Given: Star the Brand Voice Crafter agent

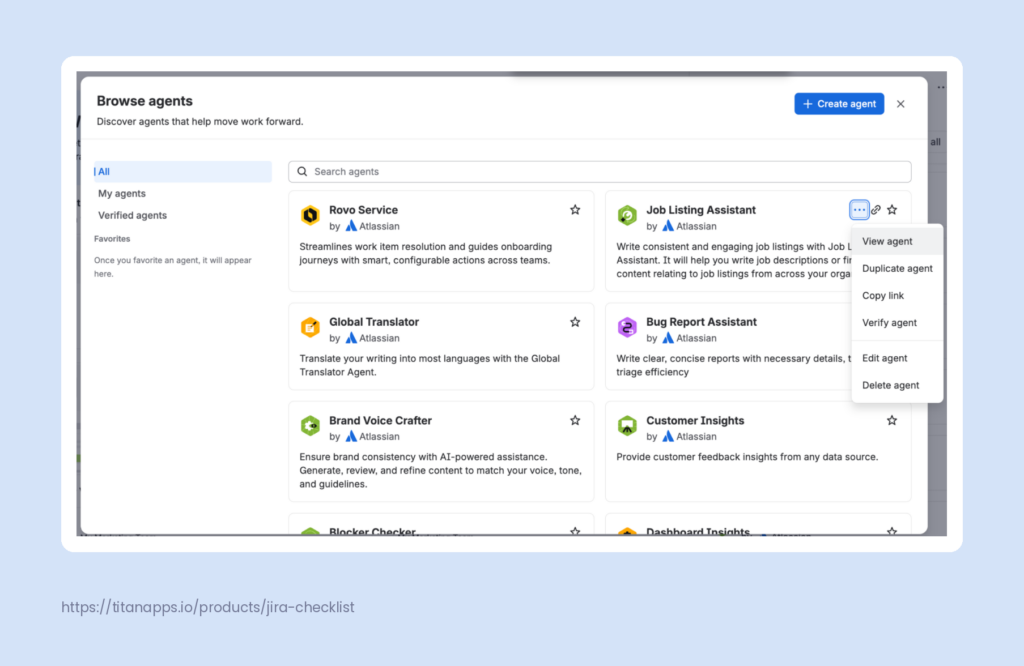Looking at the screenshot, I should [x=575, y=420].
